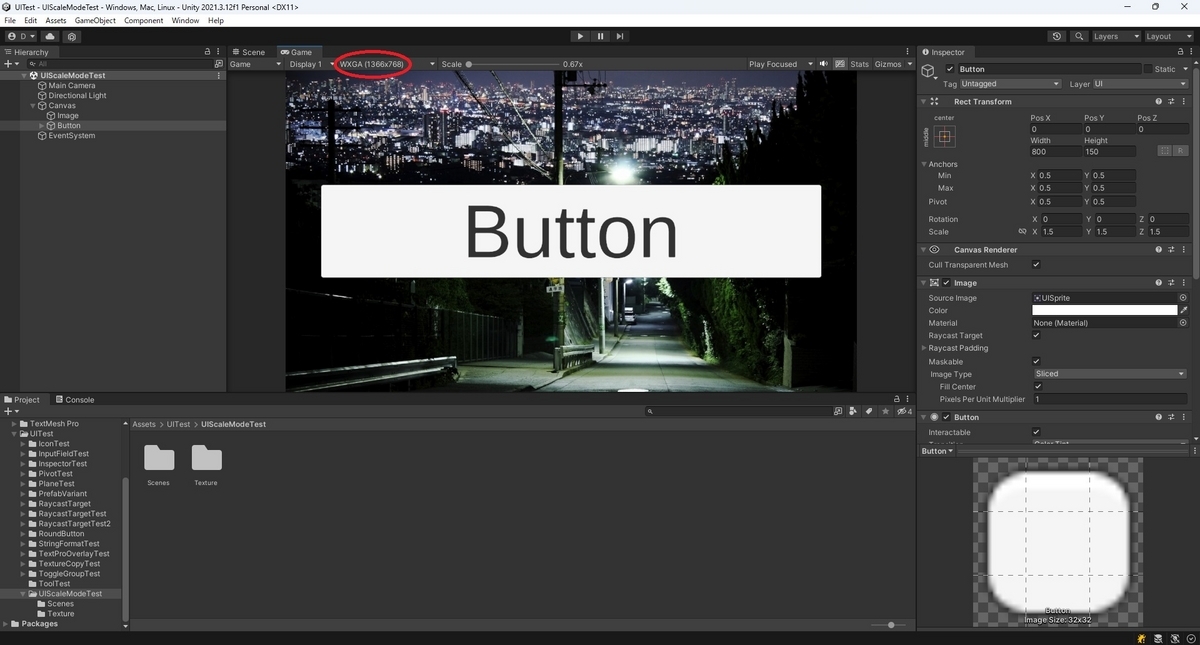
Task: Open the Assets menu
Action: (56, 20)
